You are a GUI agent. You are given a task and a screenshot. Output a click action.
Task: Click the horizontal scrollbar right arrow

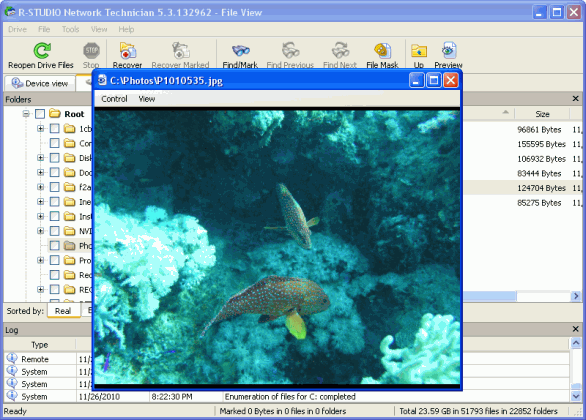576,296
